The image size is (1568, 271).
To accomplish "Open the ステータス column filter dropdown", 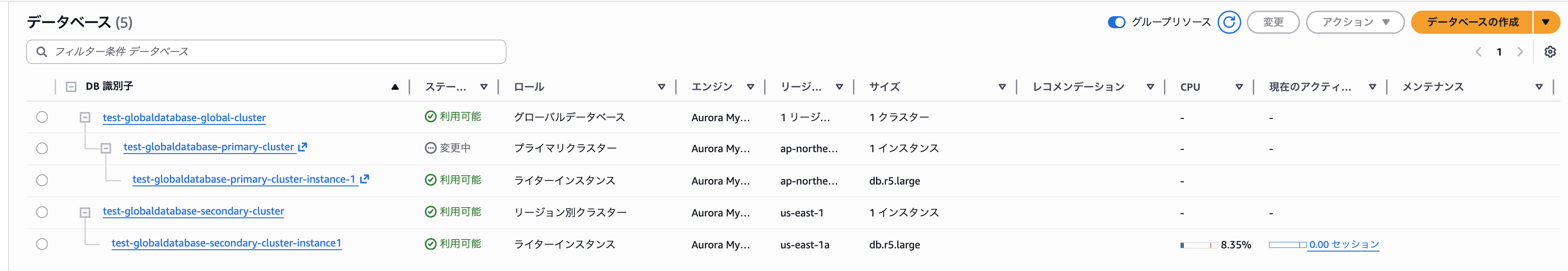I will click(x=484, y=86).
